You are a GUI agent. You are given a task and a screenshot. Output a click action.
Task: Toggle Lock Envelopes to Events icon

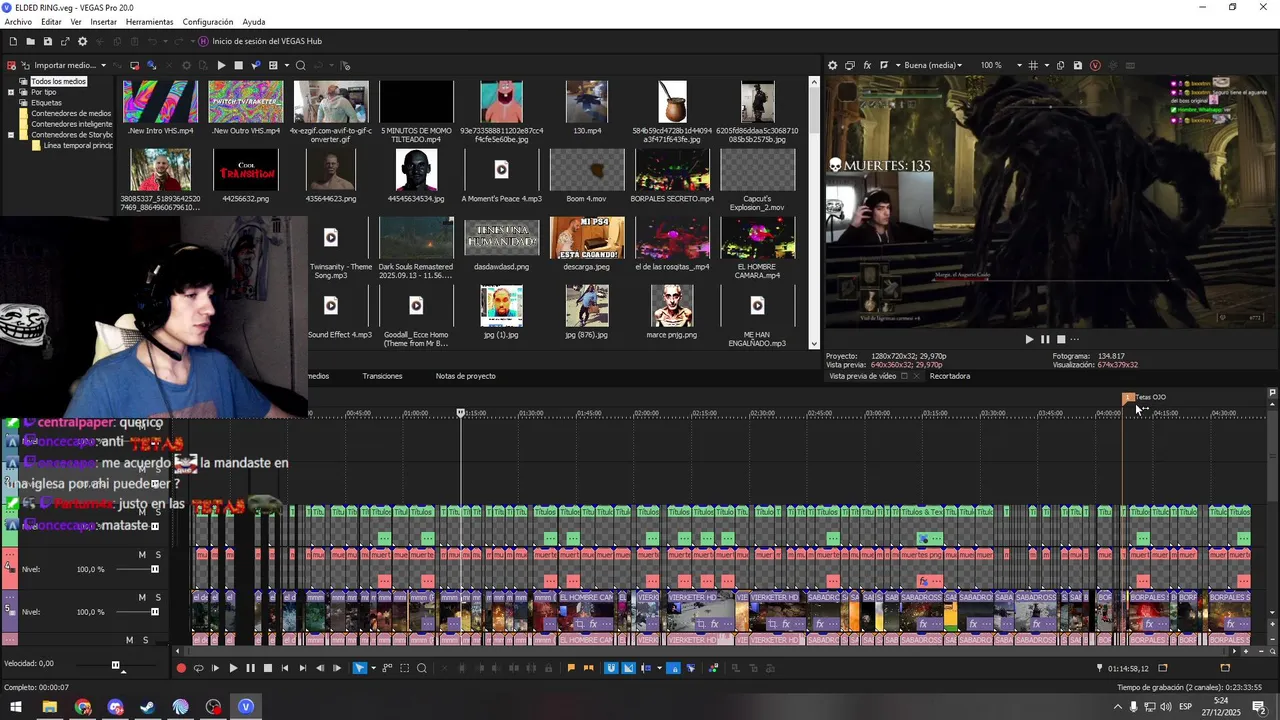point(675,668)
